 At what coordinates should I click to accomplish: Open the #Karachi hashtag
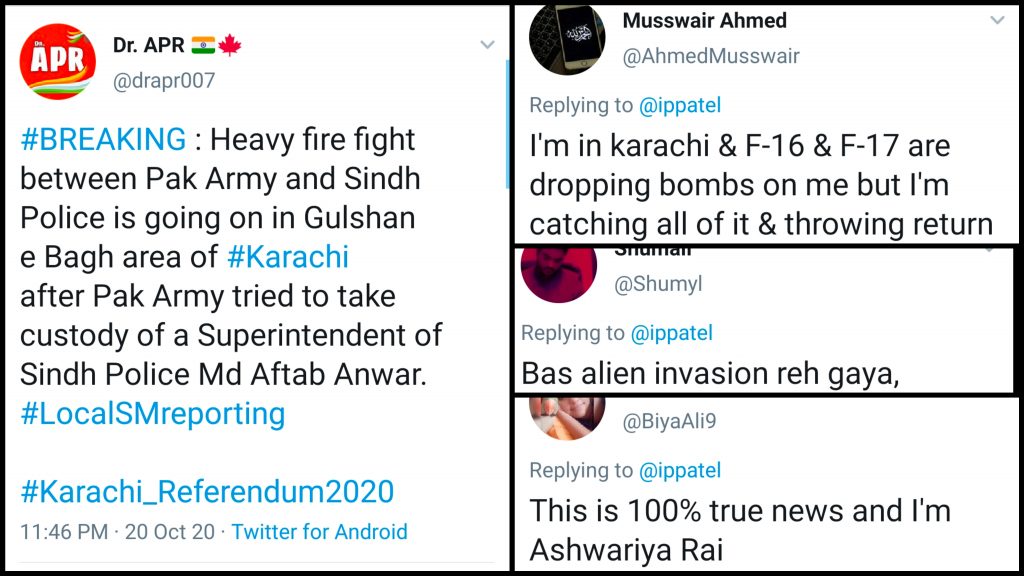coord(288,257)
